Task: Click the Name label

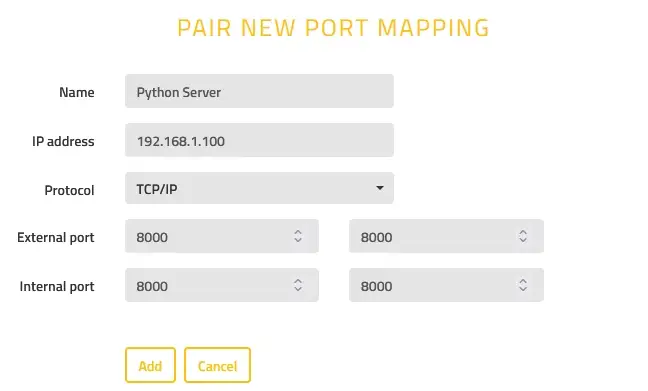Action: click(76, 92)
